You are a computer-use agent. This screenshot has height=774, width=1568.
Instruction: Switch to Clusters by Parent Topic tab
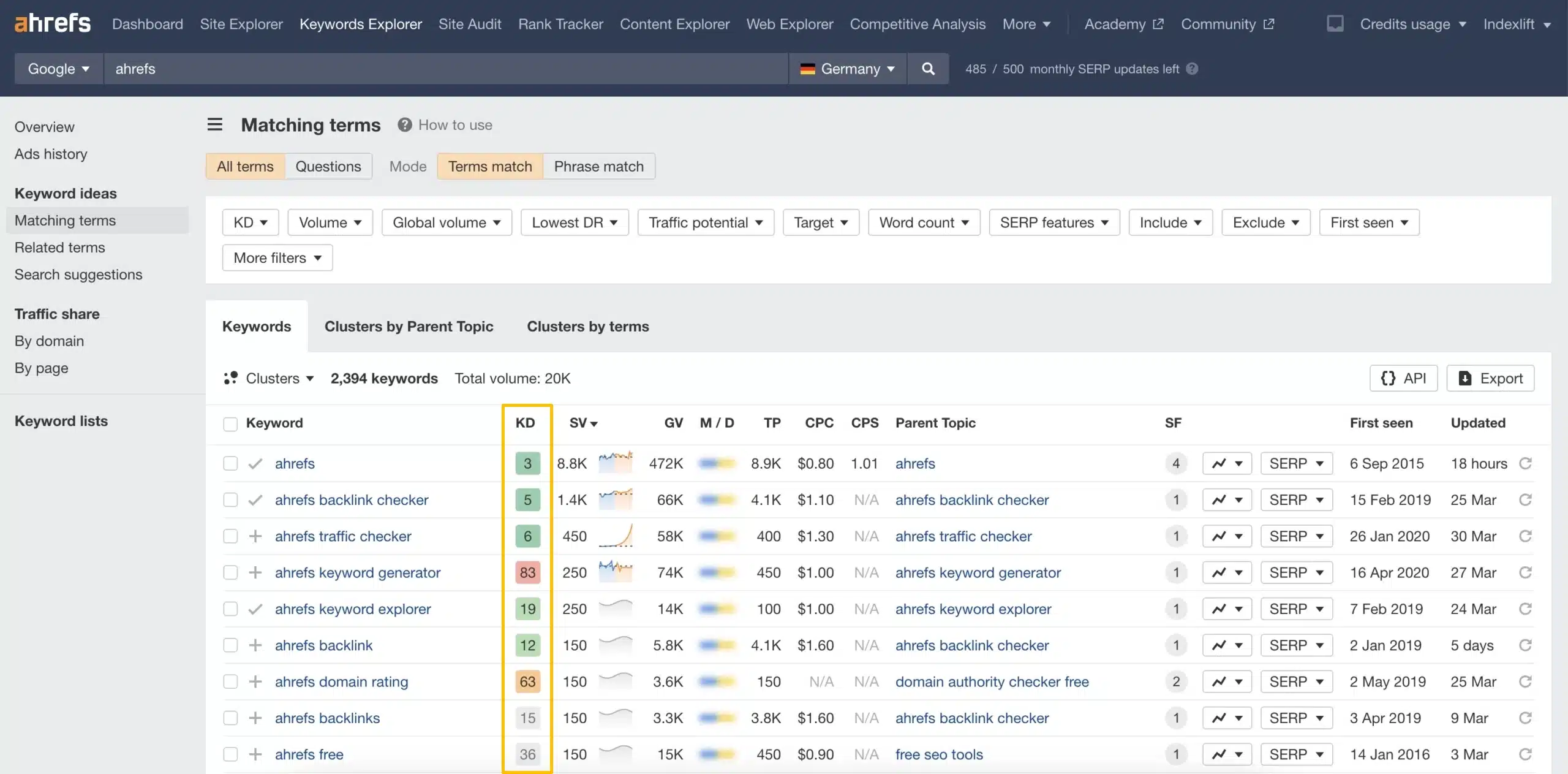(409, 327)
